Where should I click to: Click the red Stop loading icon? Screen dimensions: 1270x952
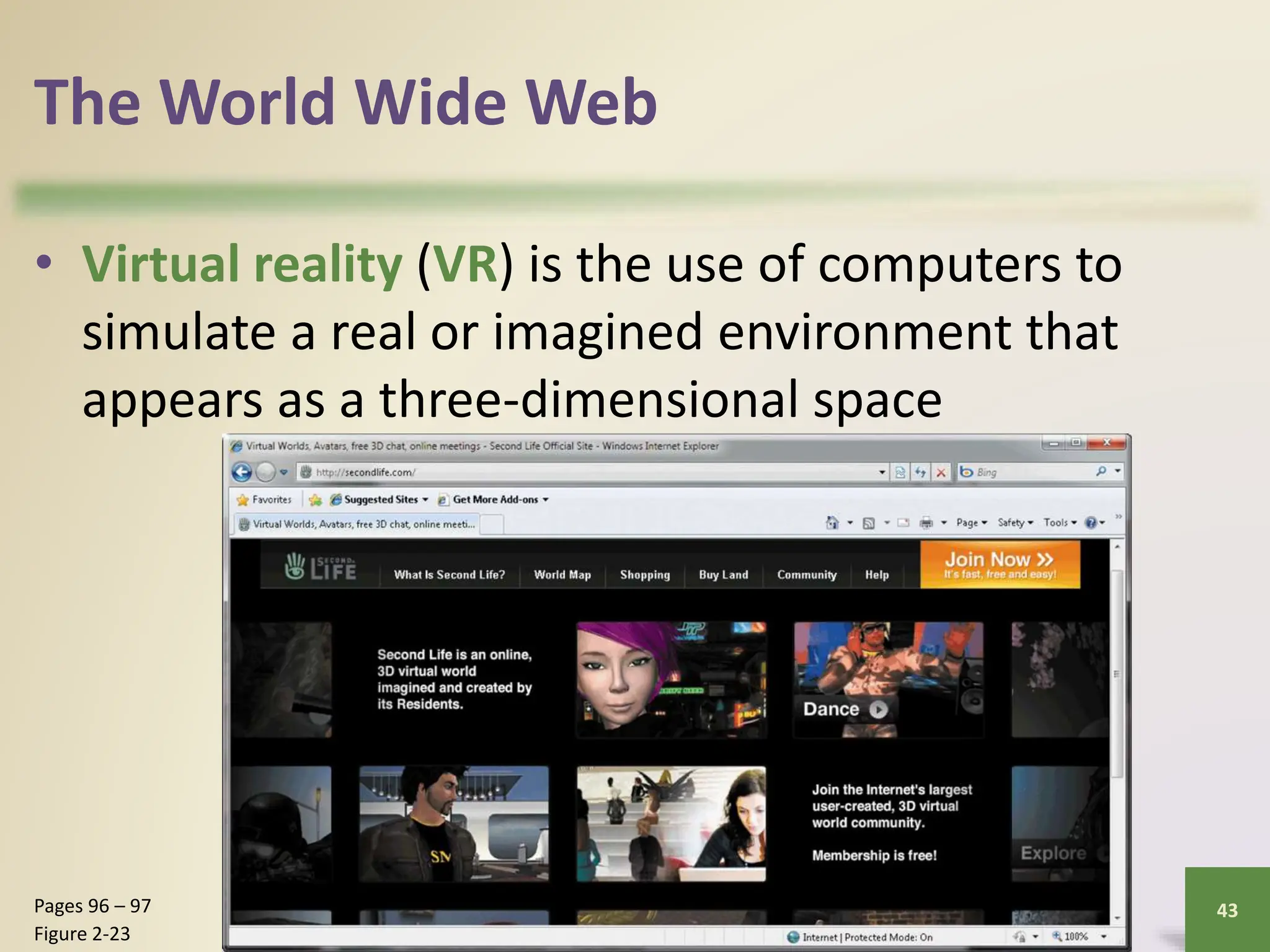(941, 472)
